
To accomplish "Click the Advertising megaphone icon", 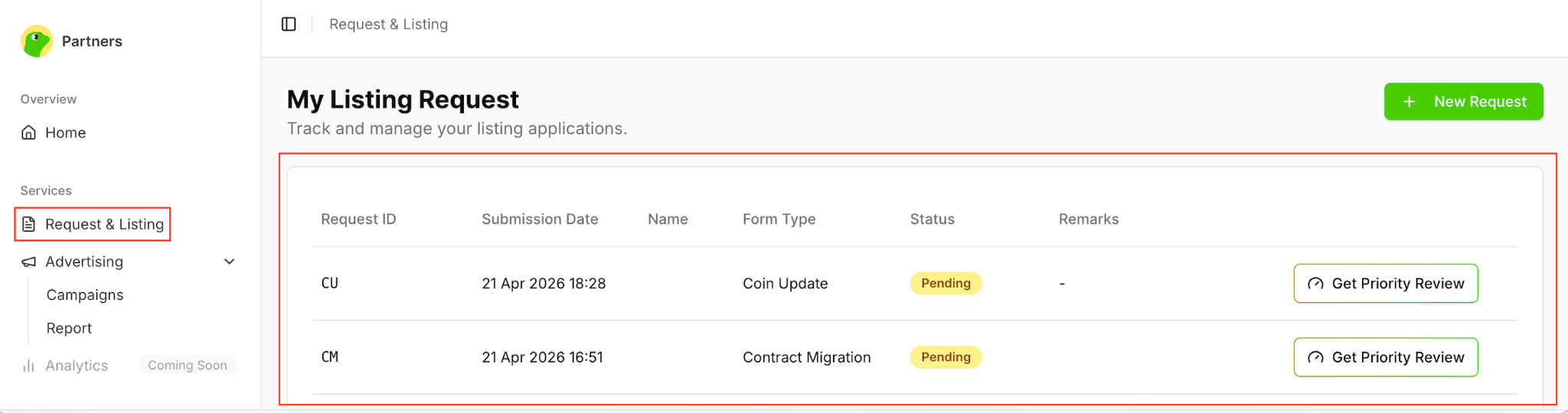I will coord(28,262).
